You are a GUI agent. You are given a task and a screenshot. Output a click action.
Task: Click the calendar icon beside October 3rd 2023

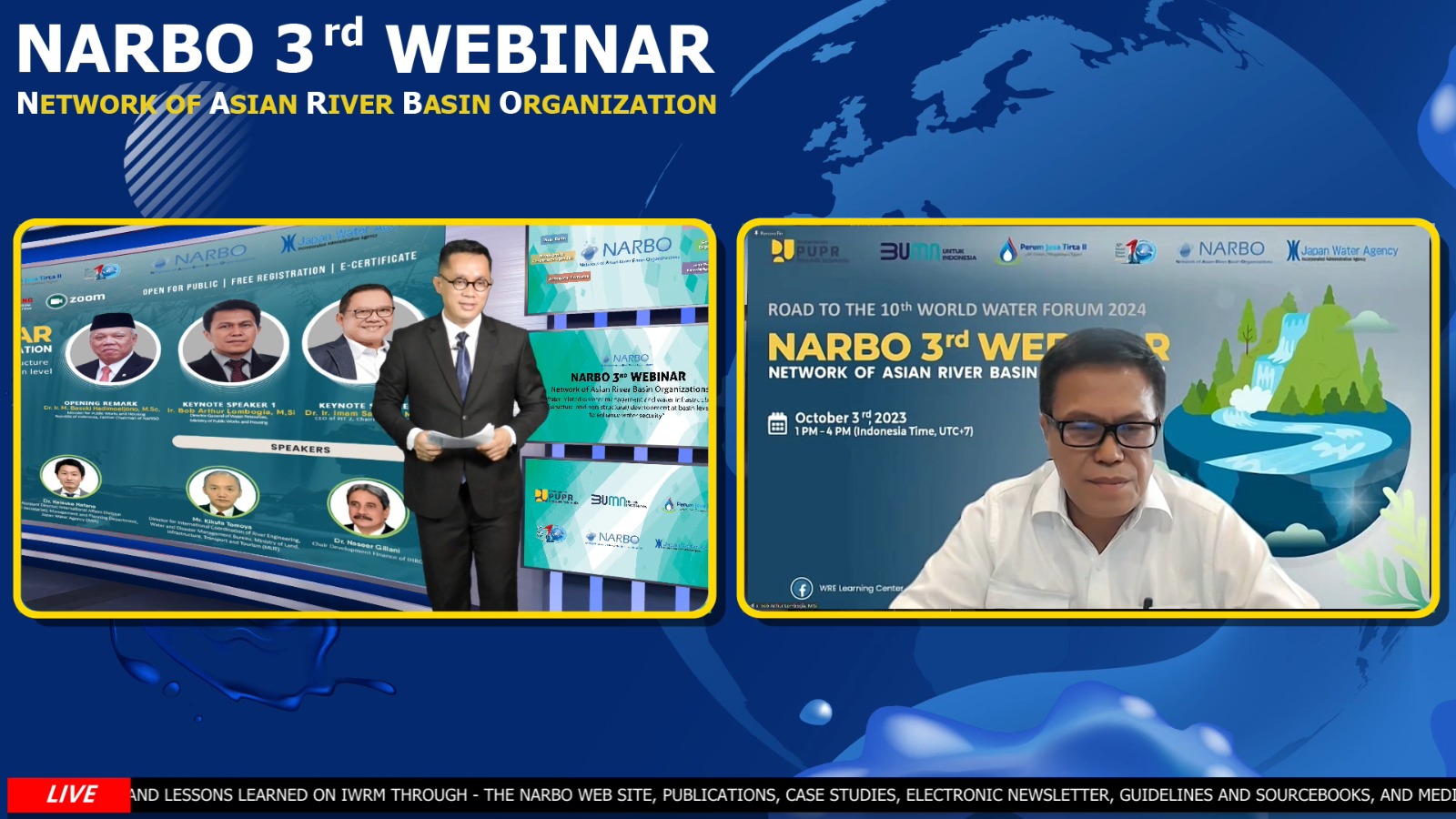click(777, 424)
